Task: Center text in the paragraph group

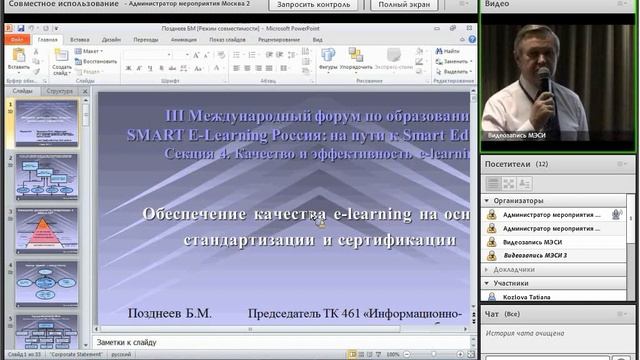Action: (x=247, y=68)
